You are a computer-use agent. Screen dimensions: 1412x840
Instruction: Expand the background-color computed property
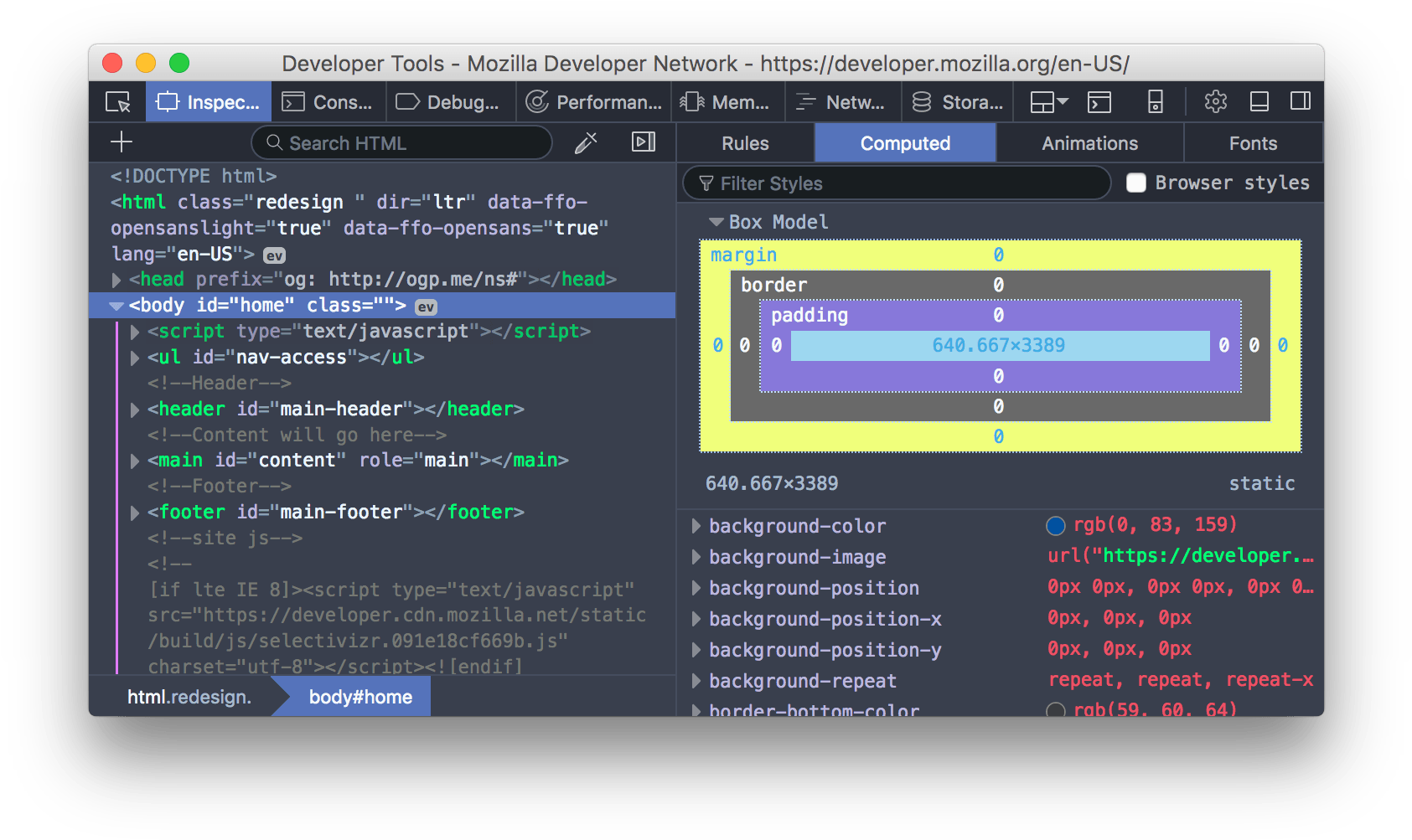(x=696, y=526)
